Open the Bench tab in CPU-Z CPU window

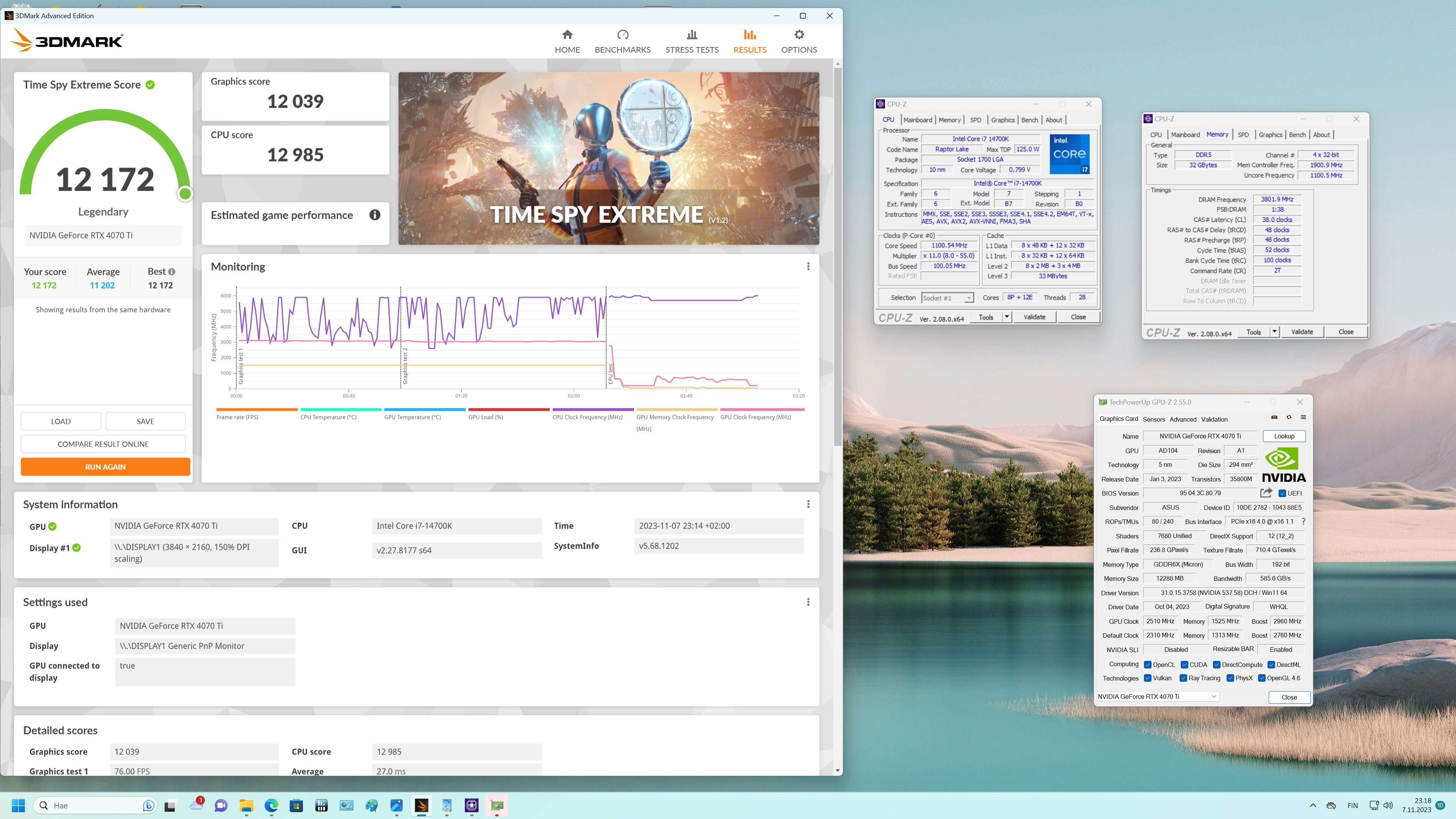(x=1029, y=120)
